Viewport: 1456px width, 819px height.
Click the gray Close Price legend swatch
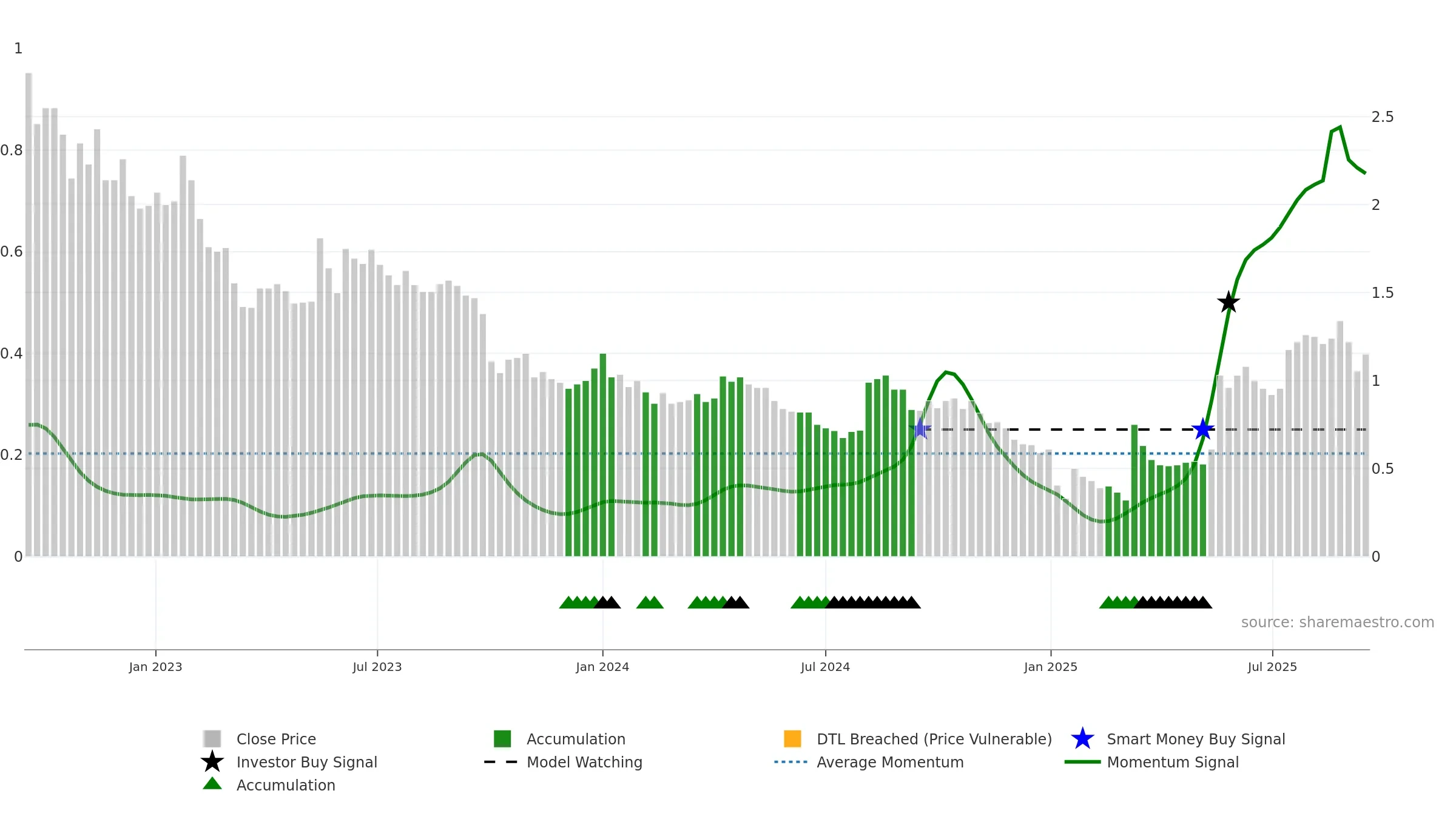(212, 739)
